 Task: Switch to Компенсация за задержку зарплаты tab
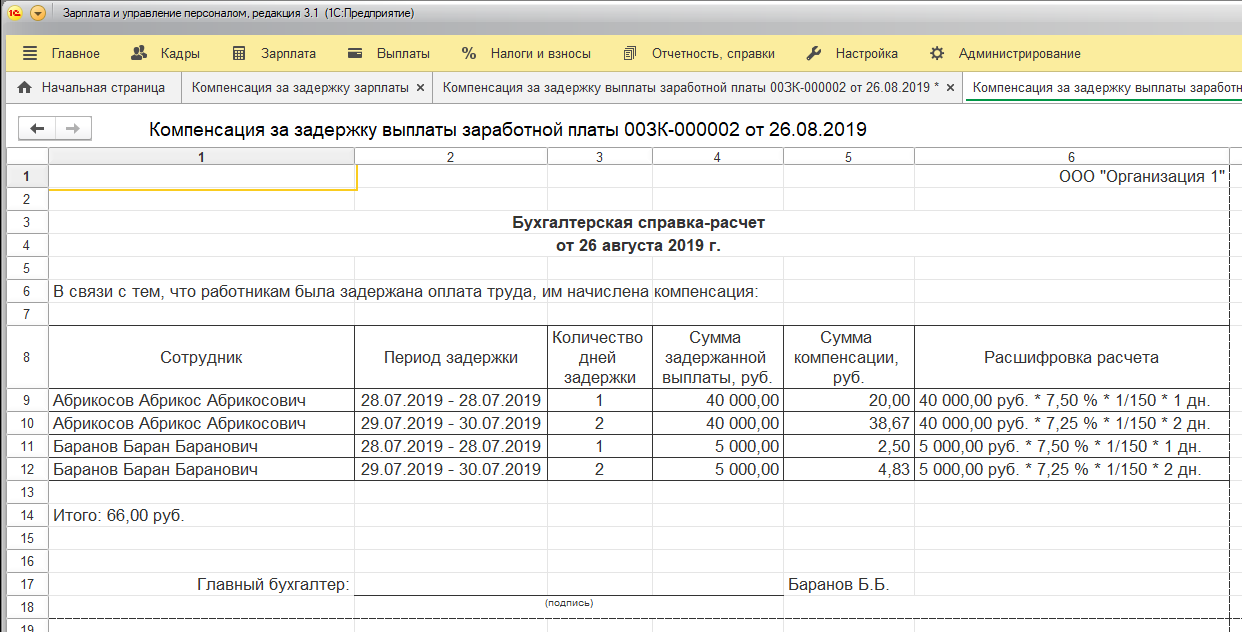tap(300, 88)
